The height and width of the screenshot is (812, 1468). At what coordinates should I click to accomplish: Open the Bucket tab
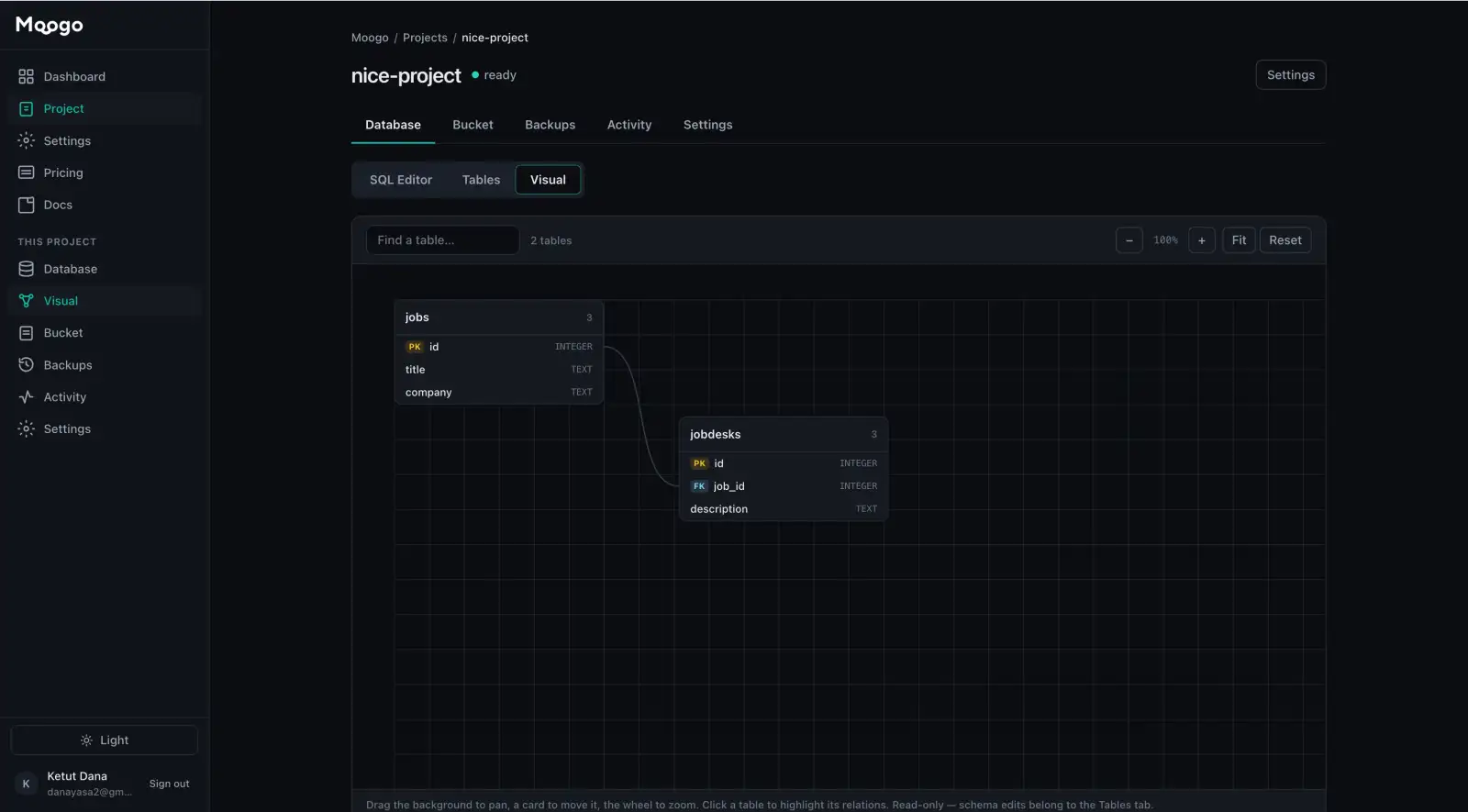coord(473,125)
